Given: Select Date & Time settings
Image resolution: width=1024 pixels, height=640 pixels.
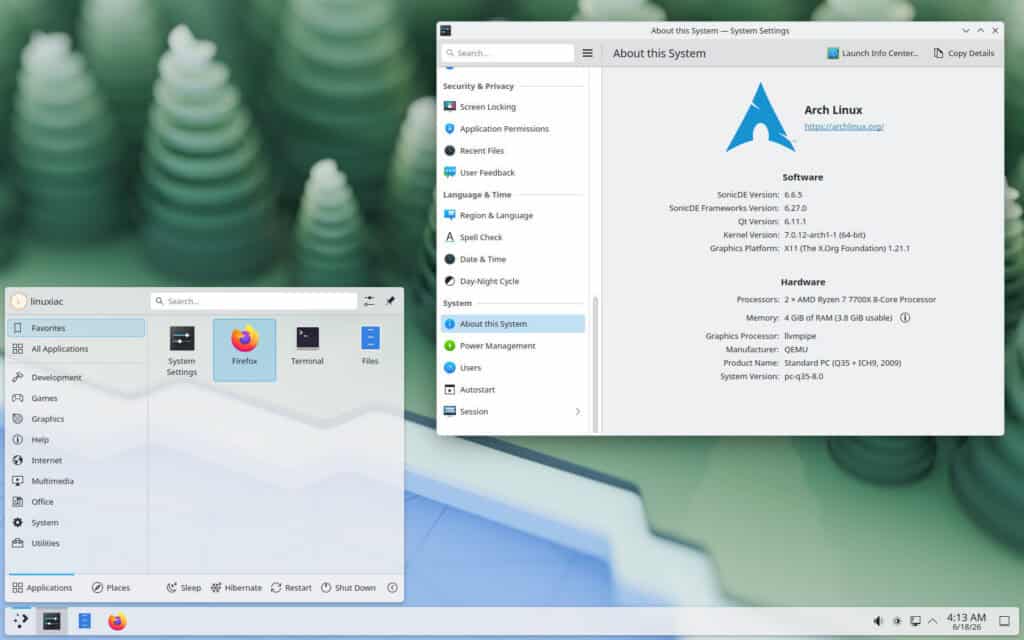Looking at the screenshot, I should [x=513, y=259].
